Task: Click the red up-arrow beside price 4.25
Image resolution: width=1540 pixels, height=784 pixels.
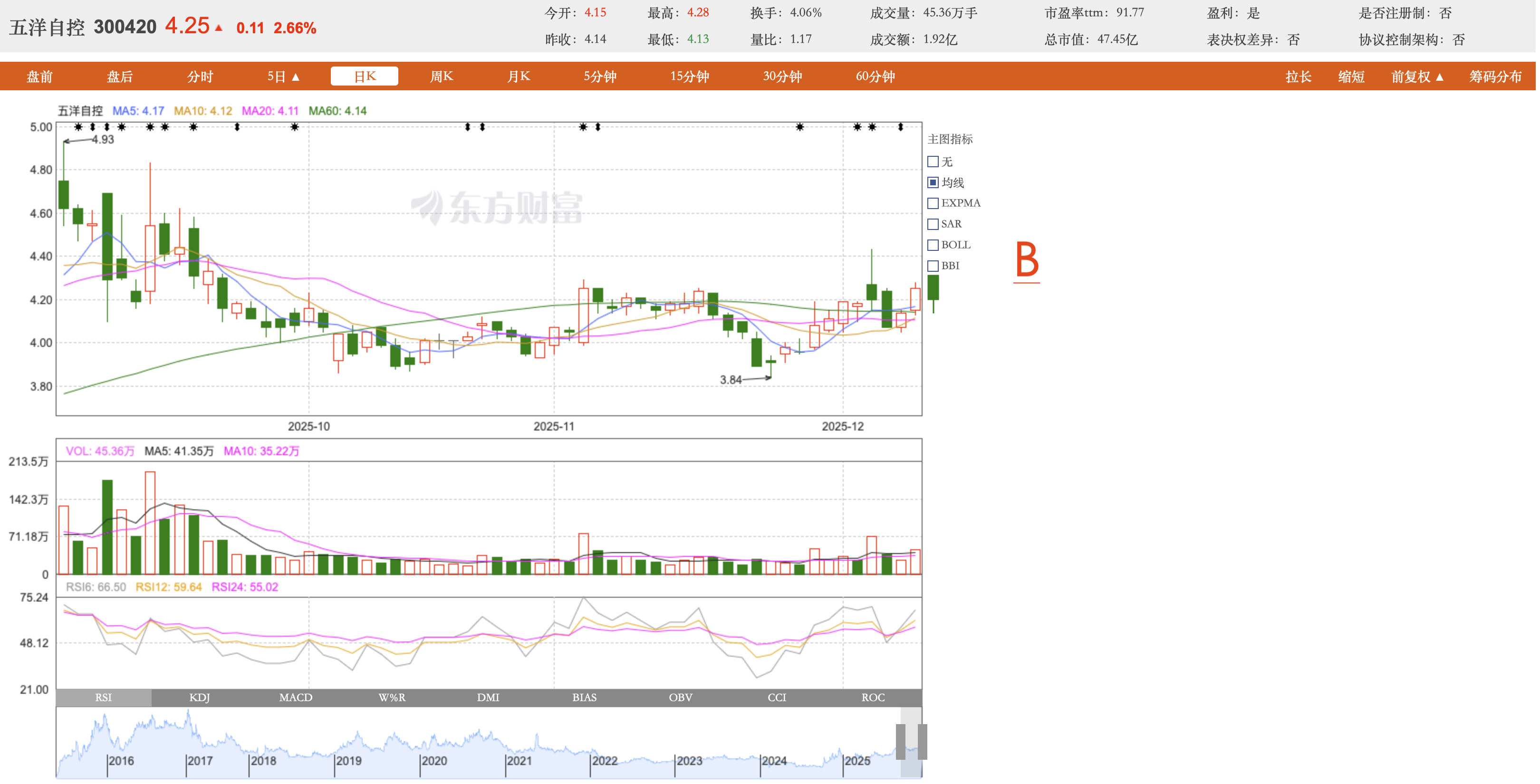Action: coord(220,28)
